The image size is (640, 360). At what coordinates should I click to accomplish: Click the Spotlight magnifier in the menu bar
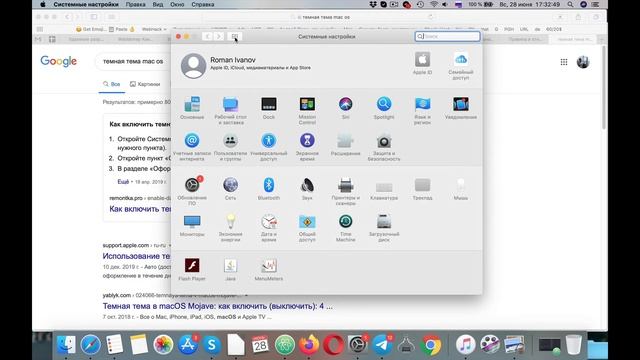(570, 4)
